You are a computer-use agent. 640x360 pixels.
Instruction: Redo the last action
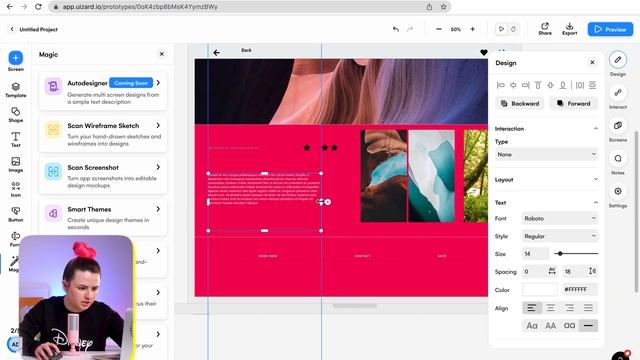click(x=410, y=29)
